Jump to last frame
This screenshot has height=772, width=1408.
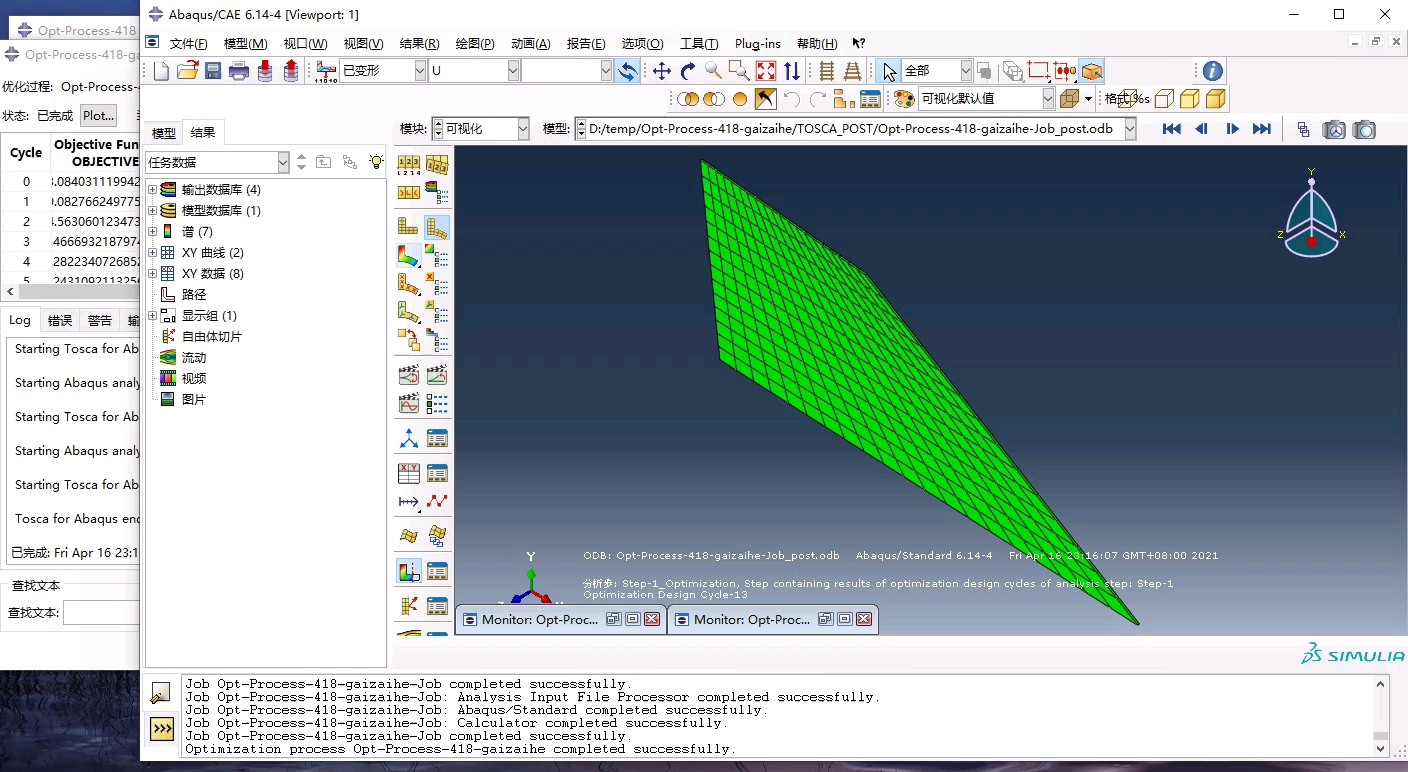[1262, 129]
